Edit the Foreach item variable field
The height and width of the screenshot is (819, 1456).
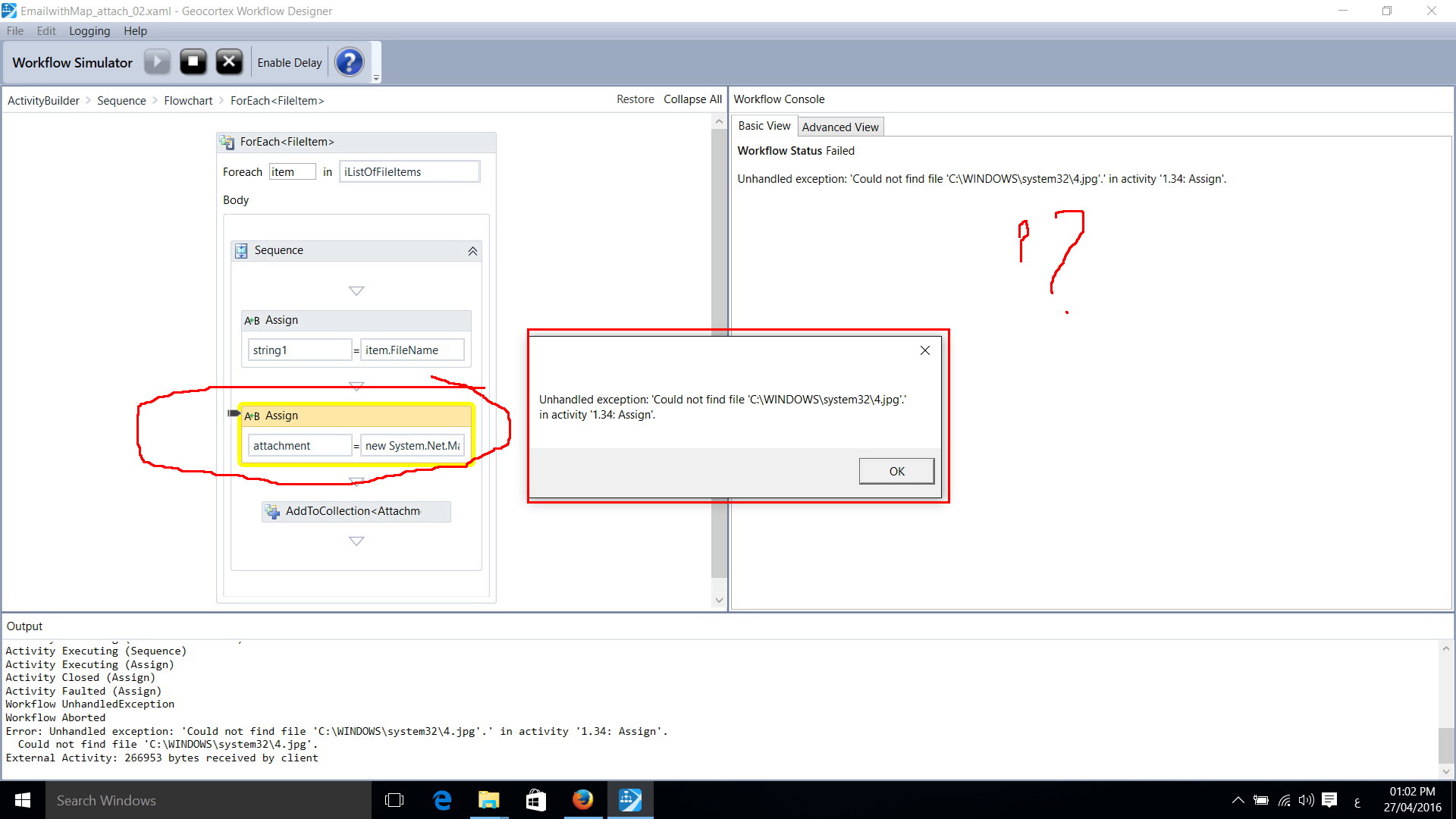coord(292,172)
